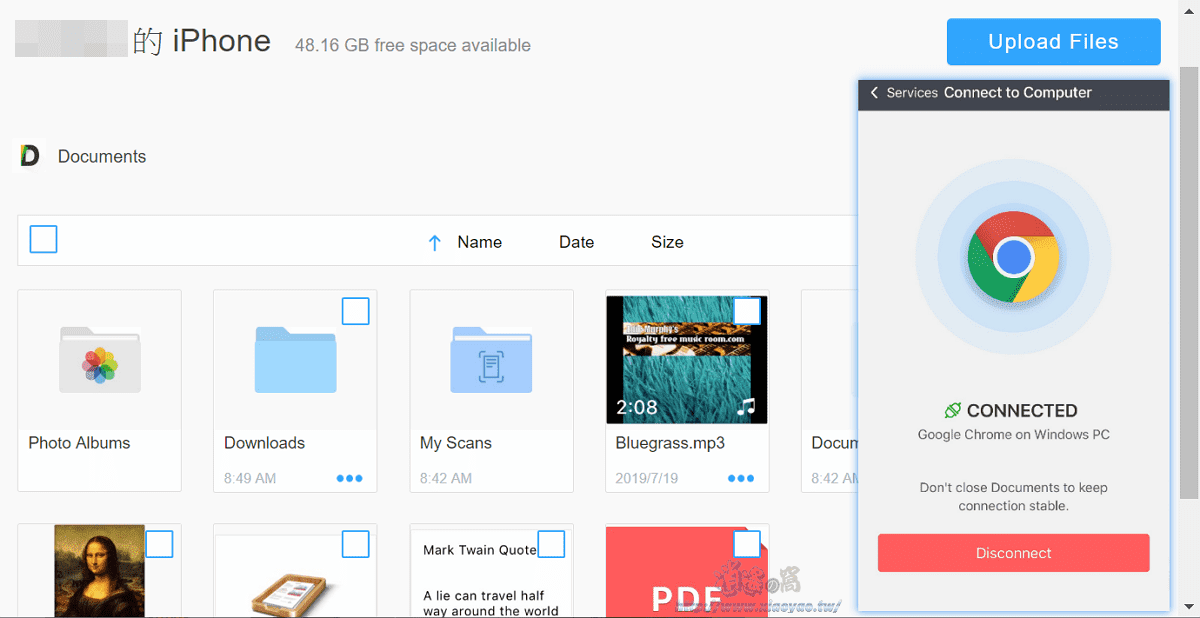Click the green connected link icon

click(953, 410)
